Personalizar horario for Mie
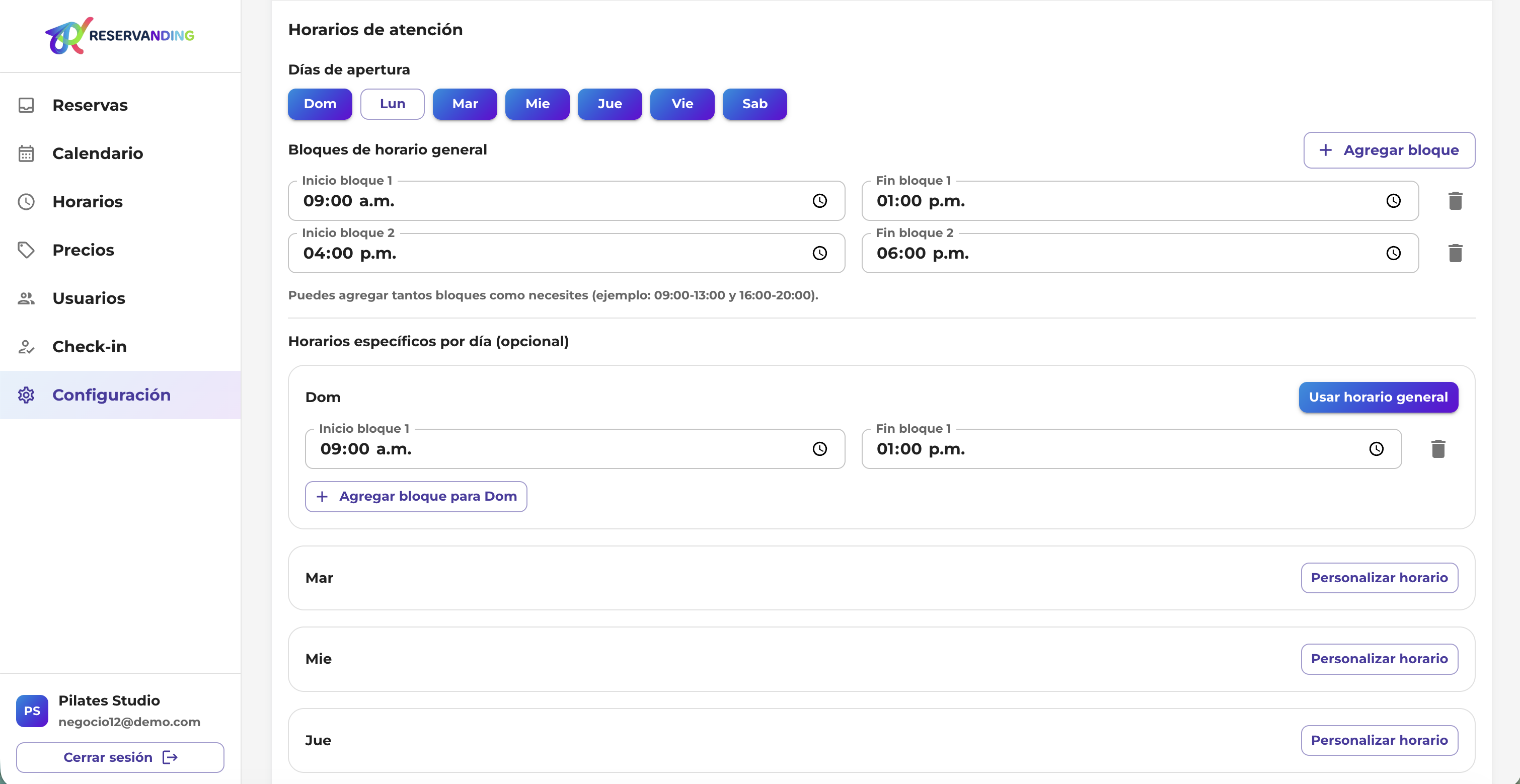Image resolution: width=1520 pixels, height=784 pixels. coord(1380,659)
